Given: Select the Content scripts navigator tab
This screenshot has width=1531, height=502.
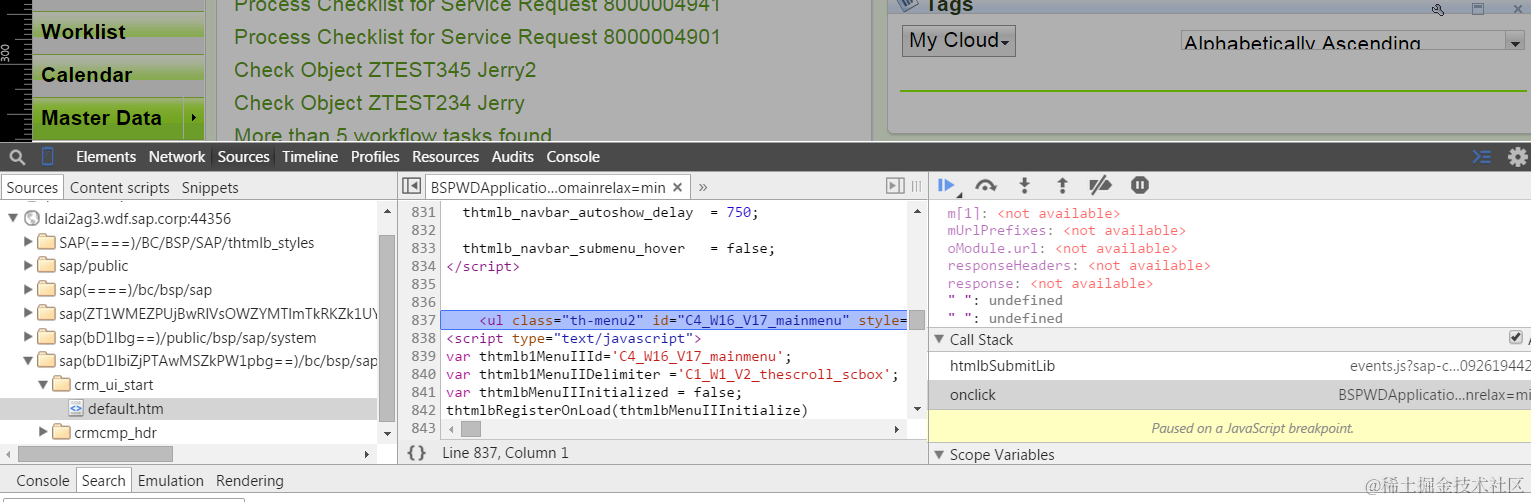Looking at the screenshot, I should click(120, 188).
